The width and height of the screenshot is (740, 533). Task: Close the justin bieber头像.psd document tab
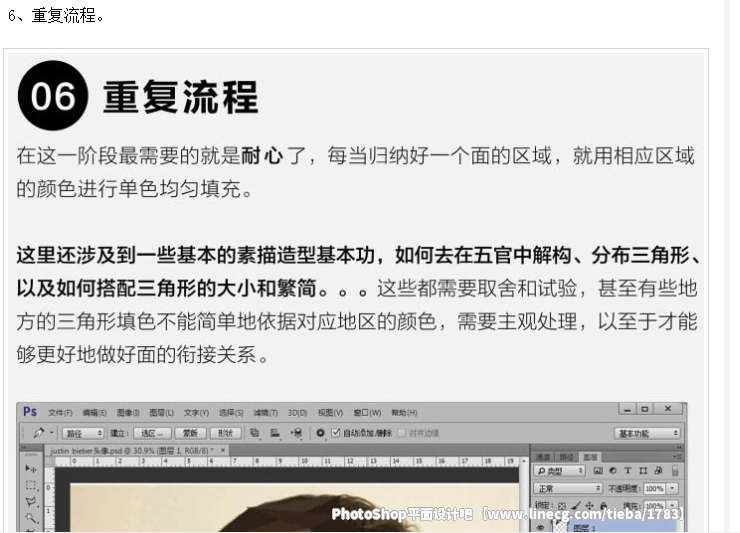(x=223, y=450)
